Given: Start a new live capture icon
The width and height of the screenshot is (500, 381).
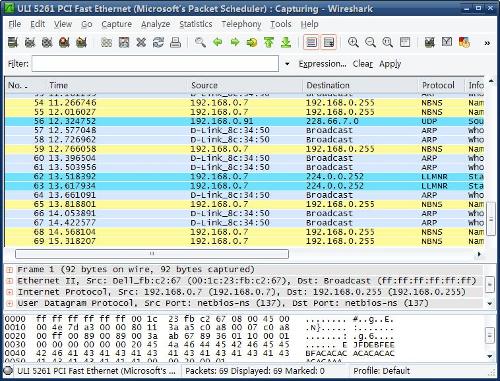Looking at the screenshot, I should (47, 42).
